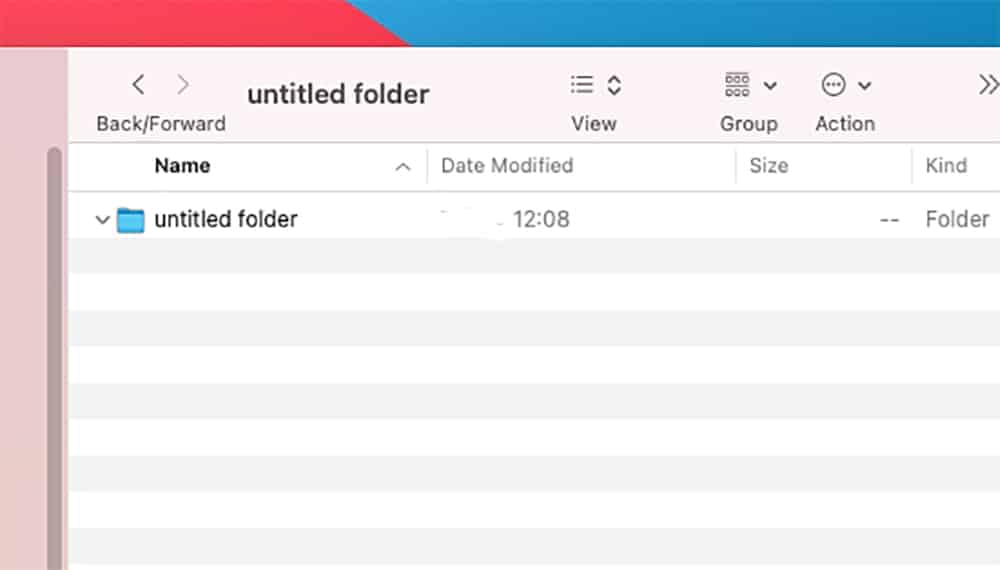Open the Group dropdown chevron
Viewport: 1000px width, 570px height.
tap(770, 86)
